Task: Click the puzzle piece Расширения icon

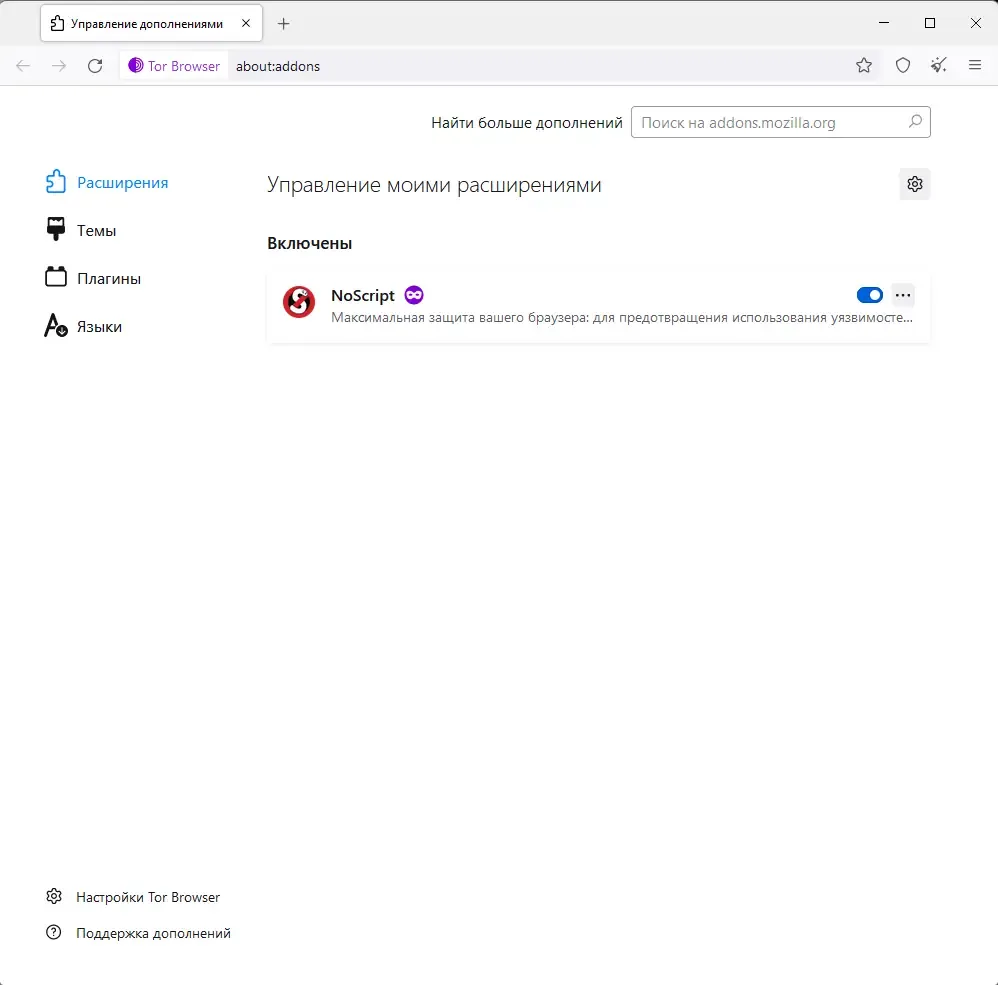Action: click(56, 182)
